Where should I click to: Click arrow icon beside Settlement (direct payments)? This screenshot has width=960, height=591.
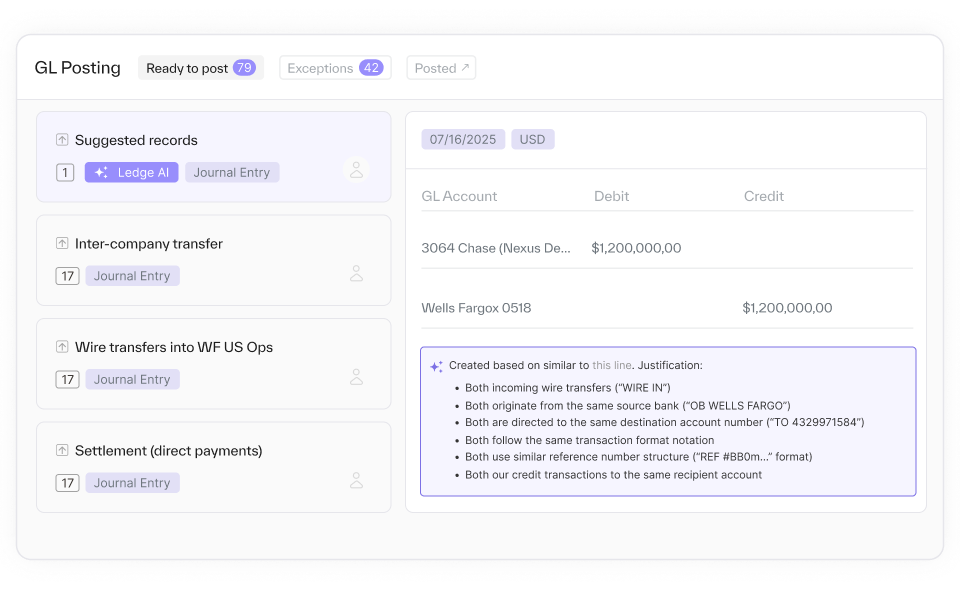tap(62, 451)
